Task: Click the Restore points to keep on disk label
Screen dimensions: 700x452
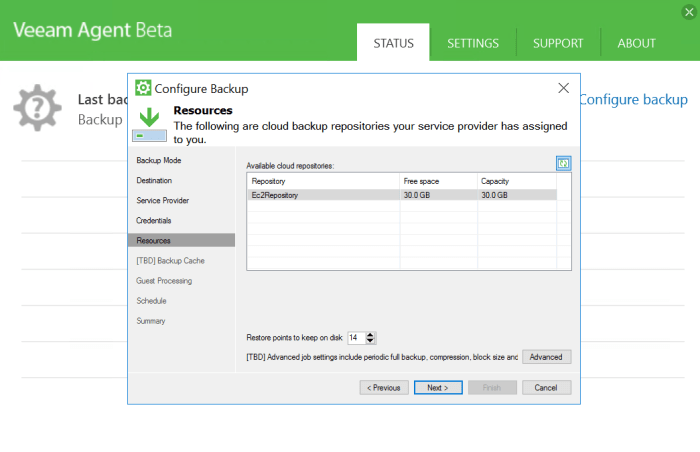Action: pos(295,338)
